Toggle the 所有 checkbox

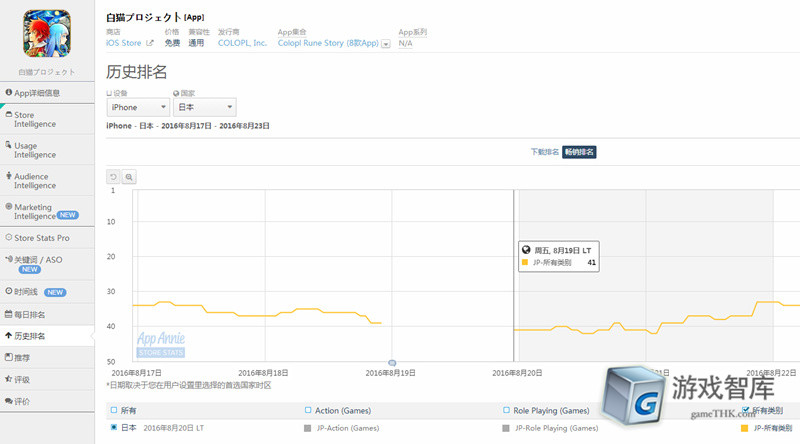[x=114, y=410]
